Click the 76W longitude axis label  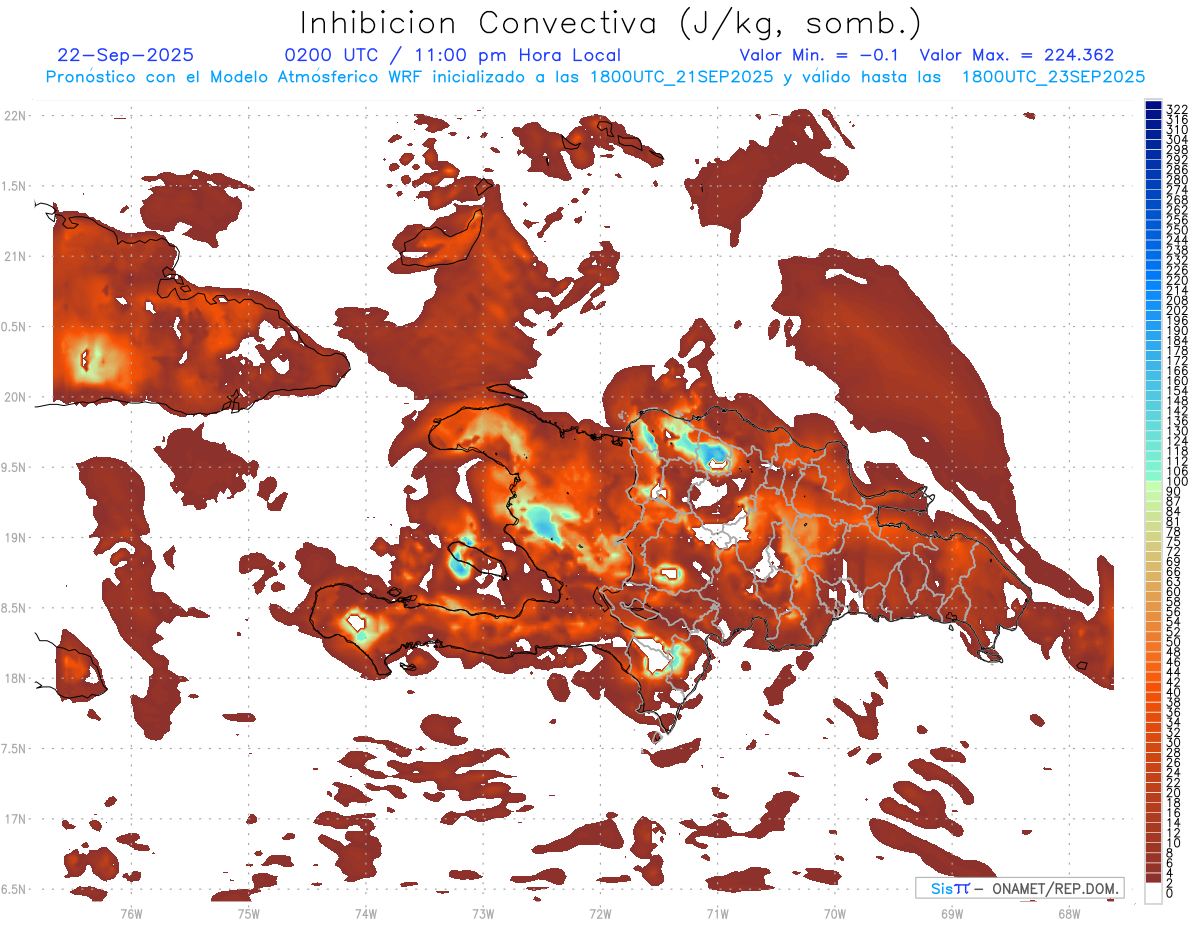pyautogui.click(x=131, y=913)
